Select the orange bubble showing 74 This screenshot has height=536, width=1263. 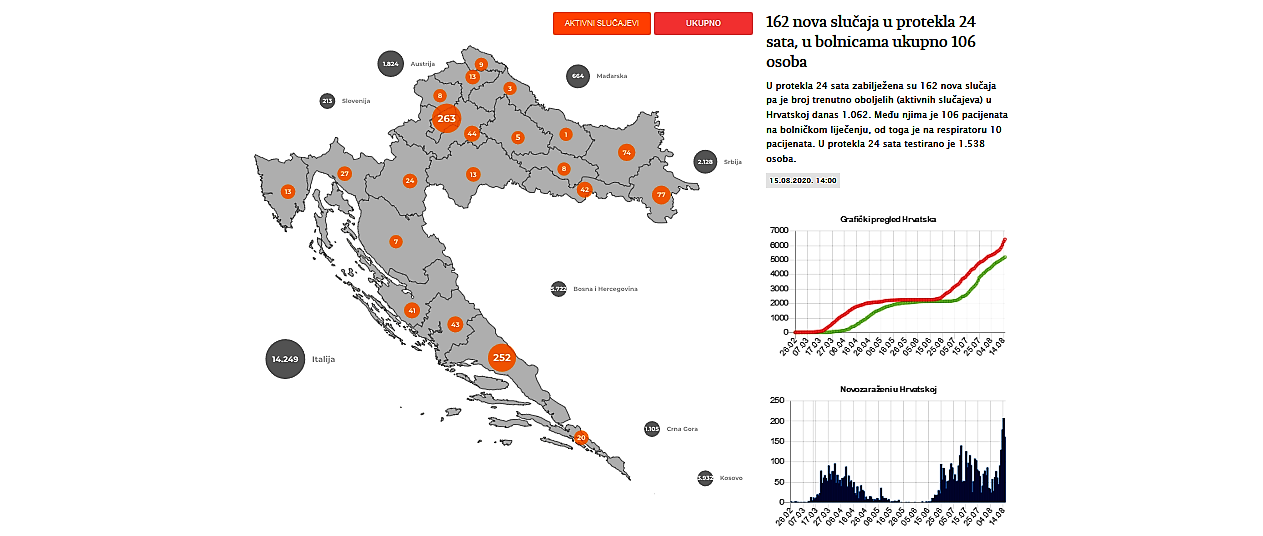(627, 152)
